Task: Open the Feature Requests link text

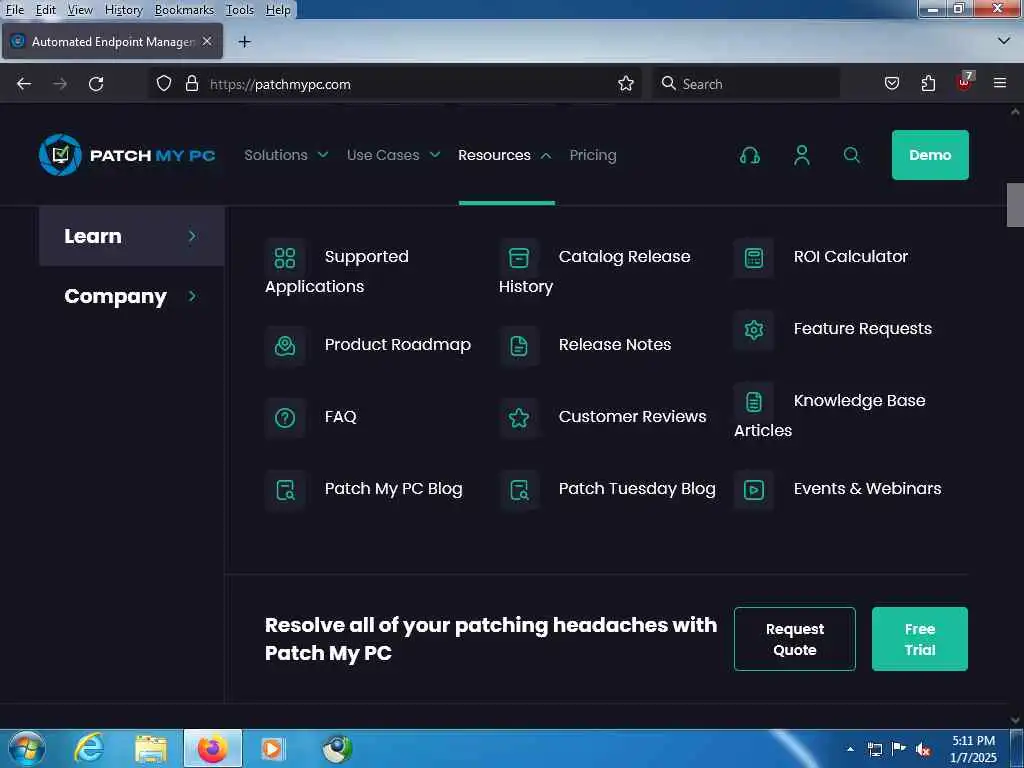Action: [863, 328]
